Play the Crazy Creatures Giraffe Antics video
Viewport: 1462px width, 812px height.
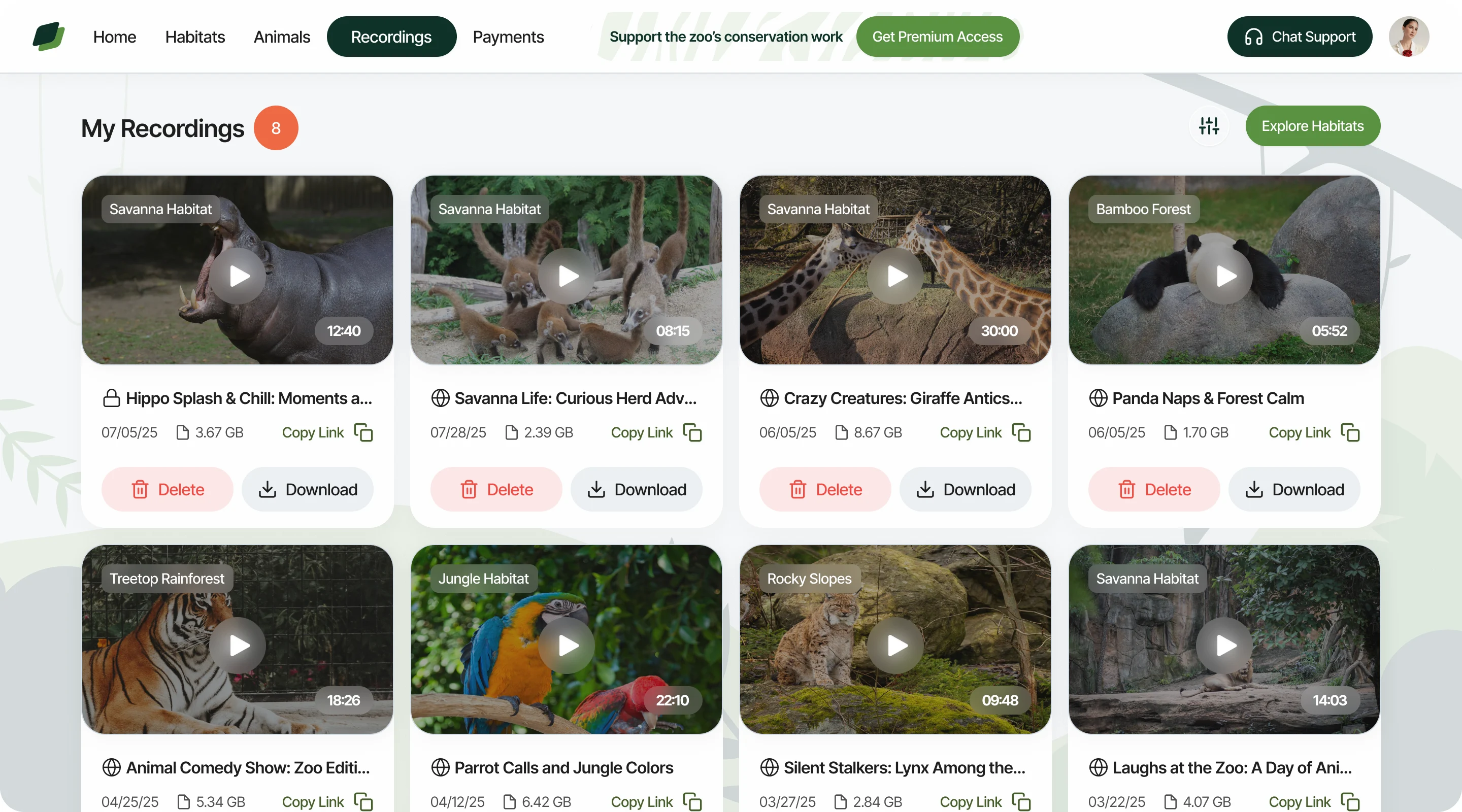(895, 277)
